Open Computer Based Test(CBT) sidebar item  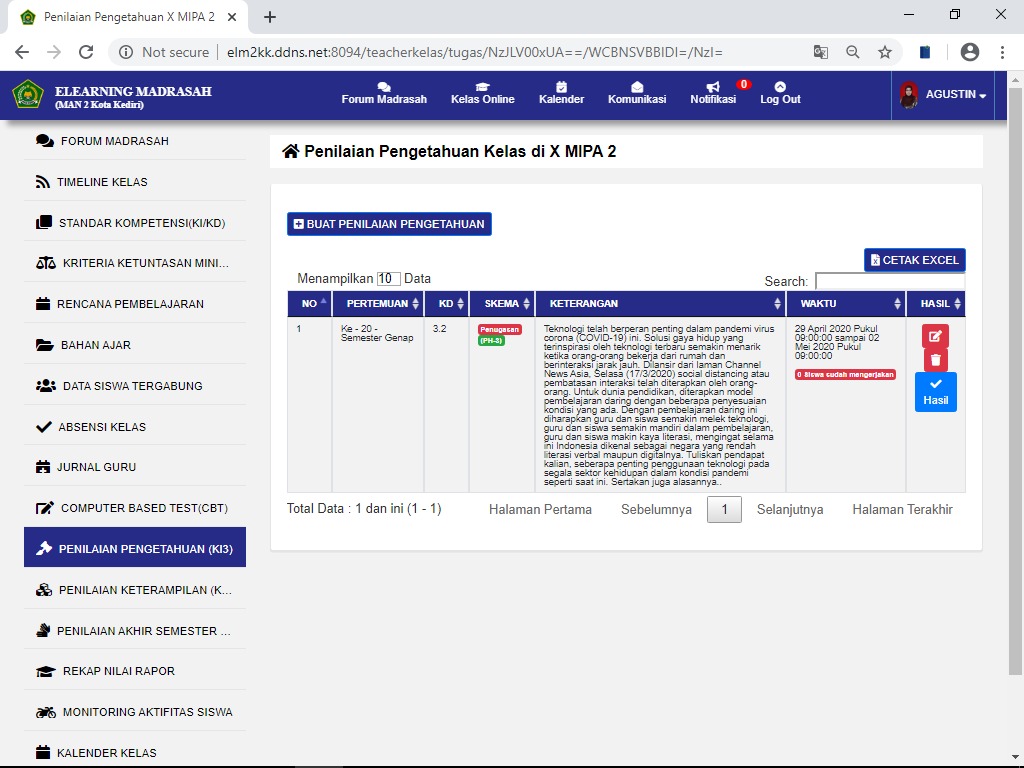pyautogui.click(x=143, y=508)
